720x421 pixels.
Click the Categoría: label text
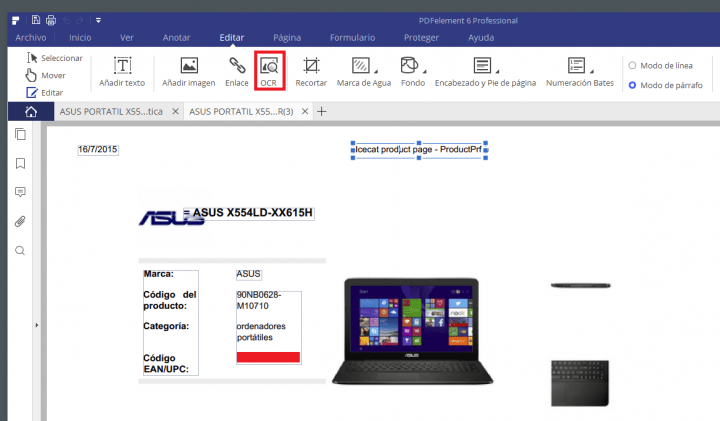166,326
